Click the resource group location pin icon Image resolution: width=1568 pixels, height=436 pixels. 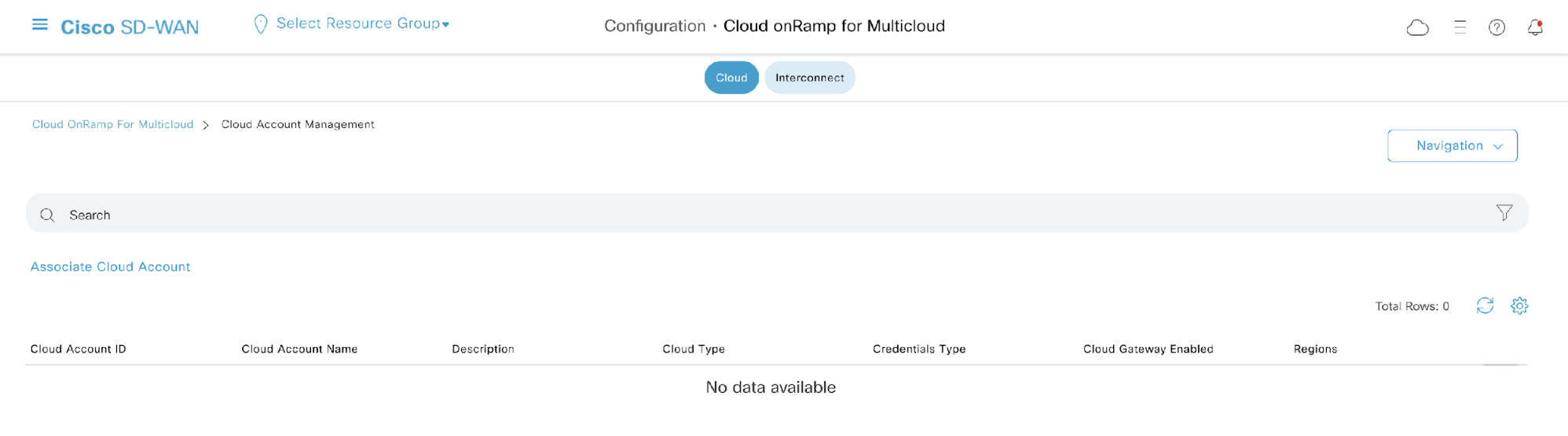pyautogui.click(x=261, y=24)
